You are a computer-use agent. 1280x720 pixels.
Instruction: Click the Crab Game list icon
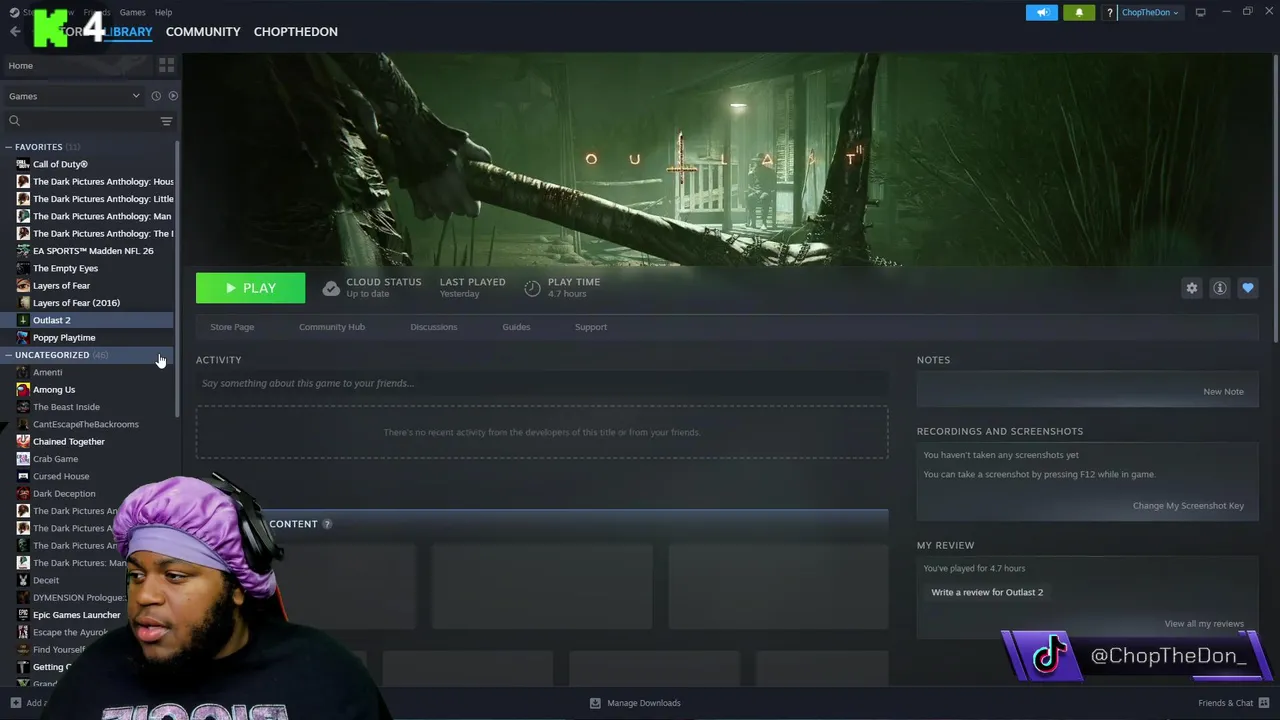(23, 459)
